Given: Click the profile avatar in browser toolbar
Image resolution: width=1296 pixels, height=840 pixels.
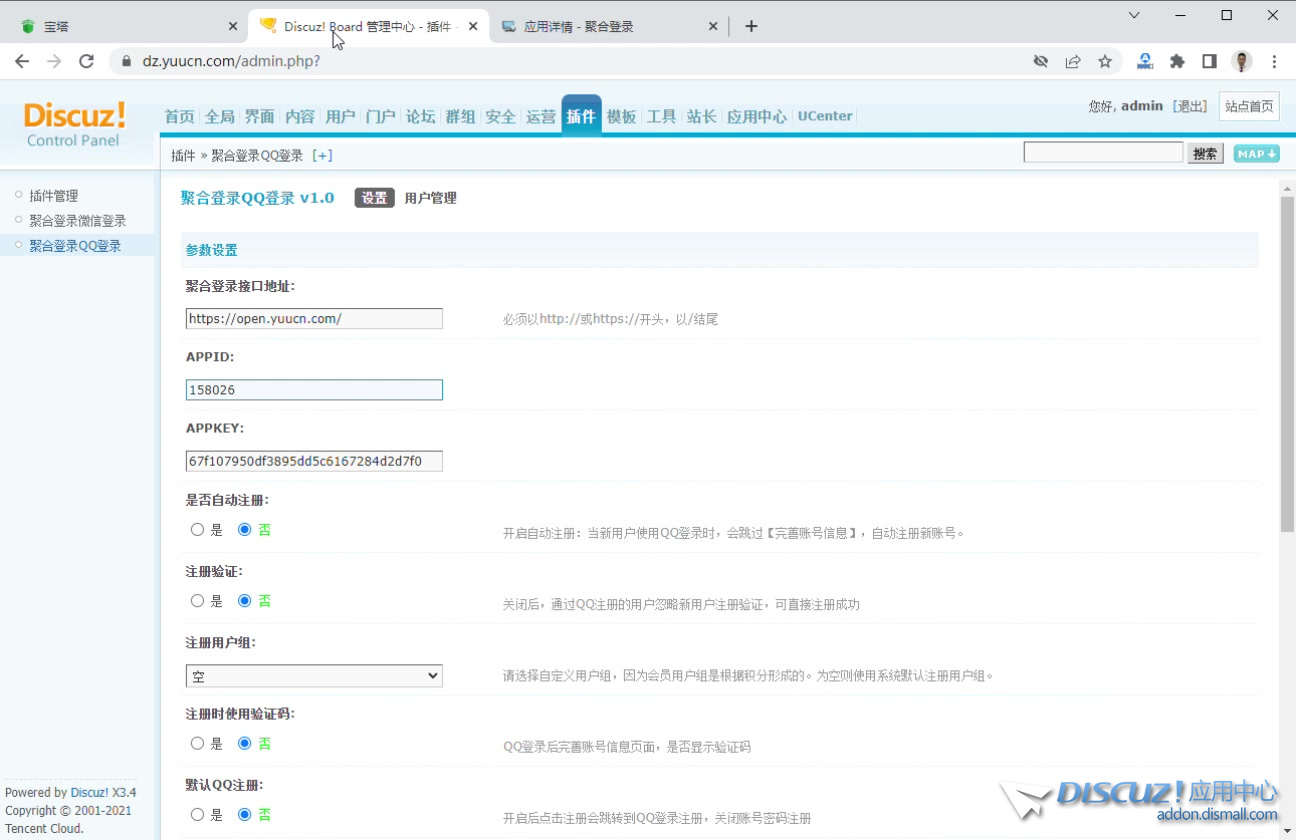Looking at the screenshot, I should click(x=1241, y=61).
